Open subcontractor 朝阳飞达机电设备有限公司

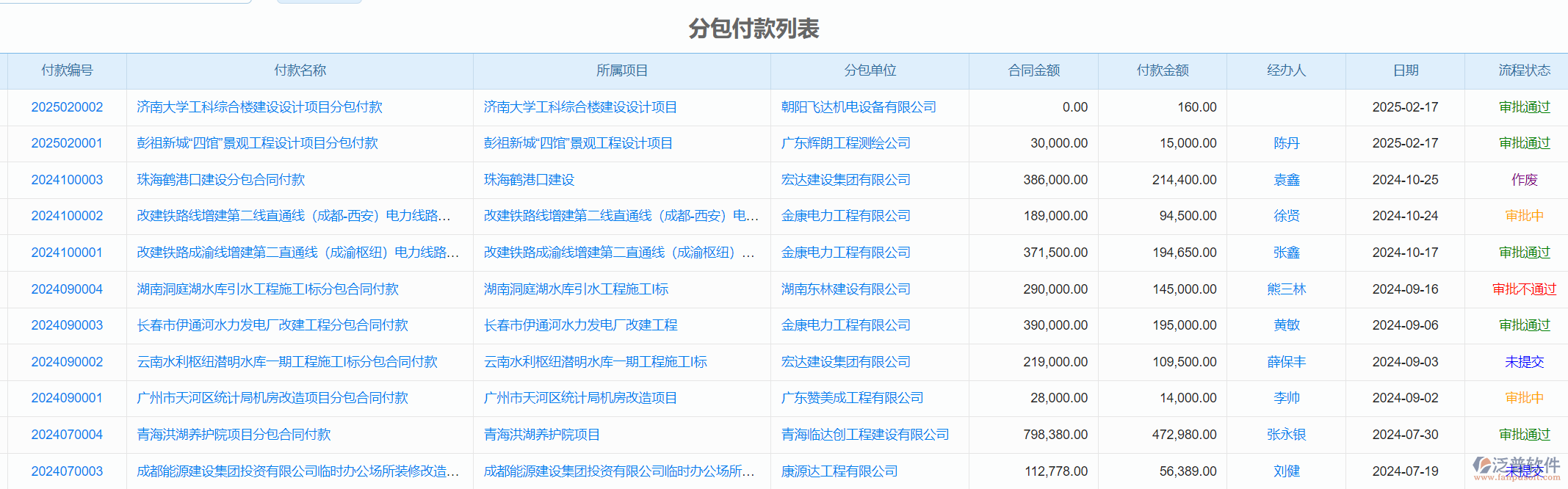[x=859, y=107]
